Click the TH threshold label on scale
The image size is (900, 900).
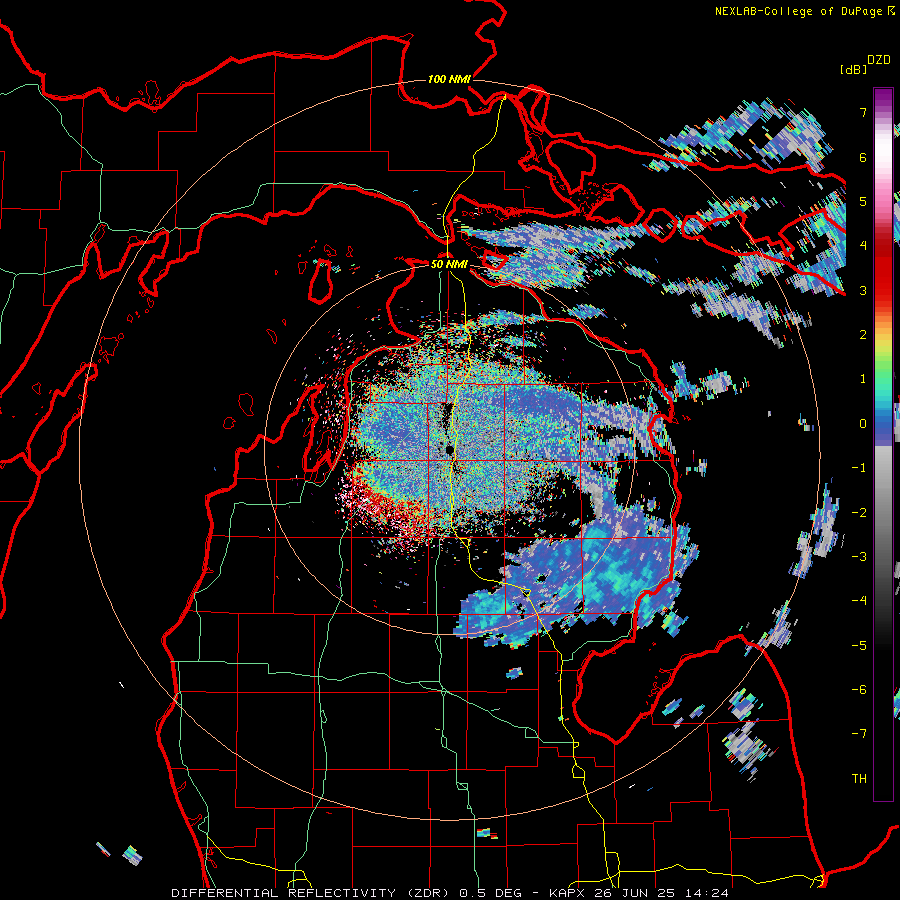pyautogui.click(x=859, y=779)
